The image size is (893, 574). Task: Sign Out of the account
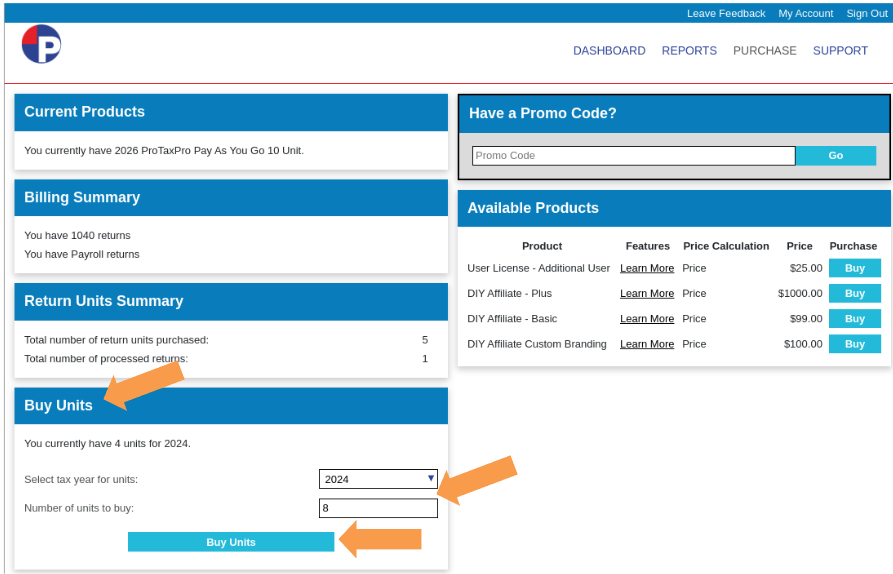point(866,14)
